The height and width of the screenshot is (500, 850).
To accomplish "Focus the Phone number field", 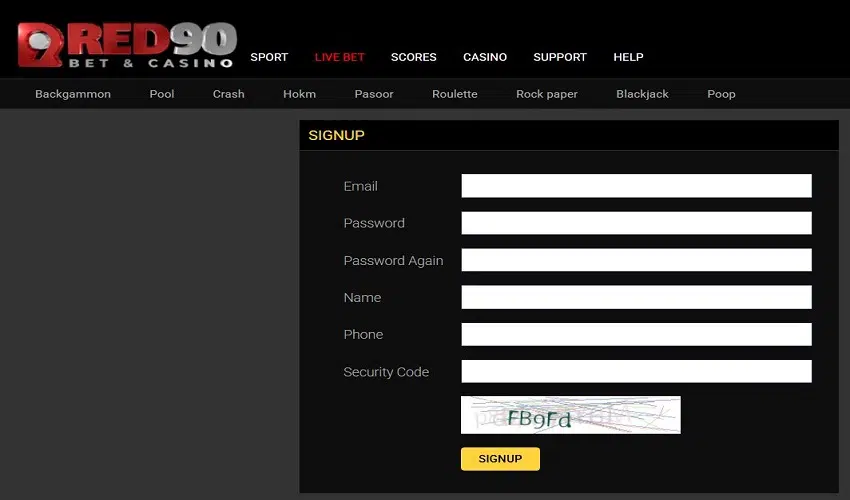I will click(x=636, y=334).
